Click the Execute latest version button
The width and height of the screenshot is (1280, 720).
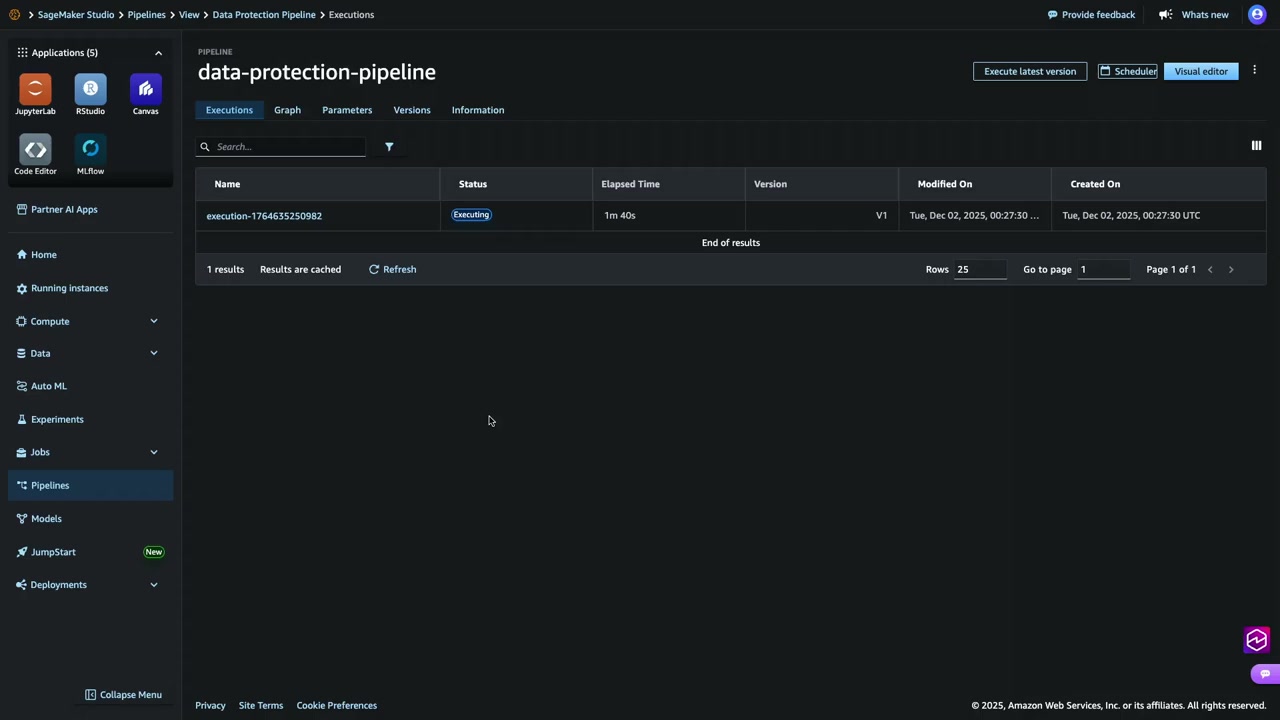1029,71
